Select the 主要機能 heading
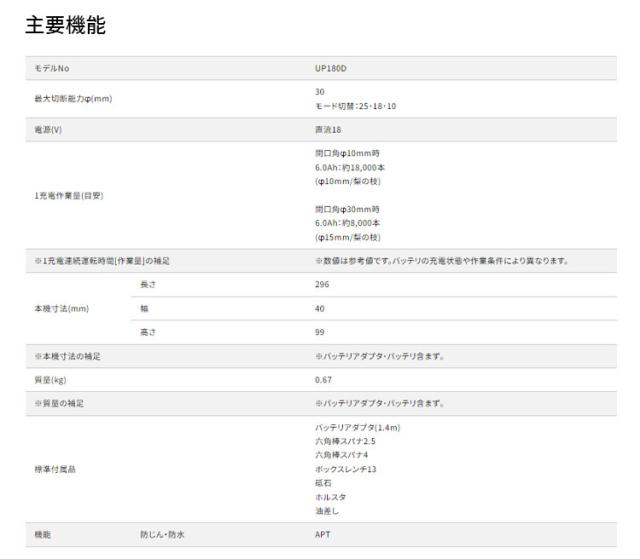 [66, 25]
